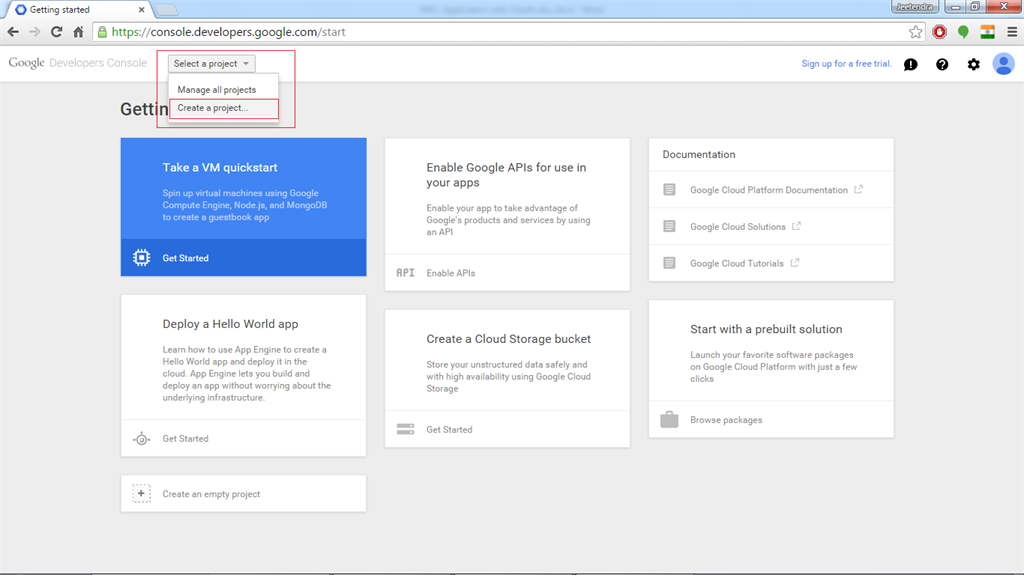Click the address bar URL field
The image size is (1024, 575).
coord(509,31)
